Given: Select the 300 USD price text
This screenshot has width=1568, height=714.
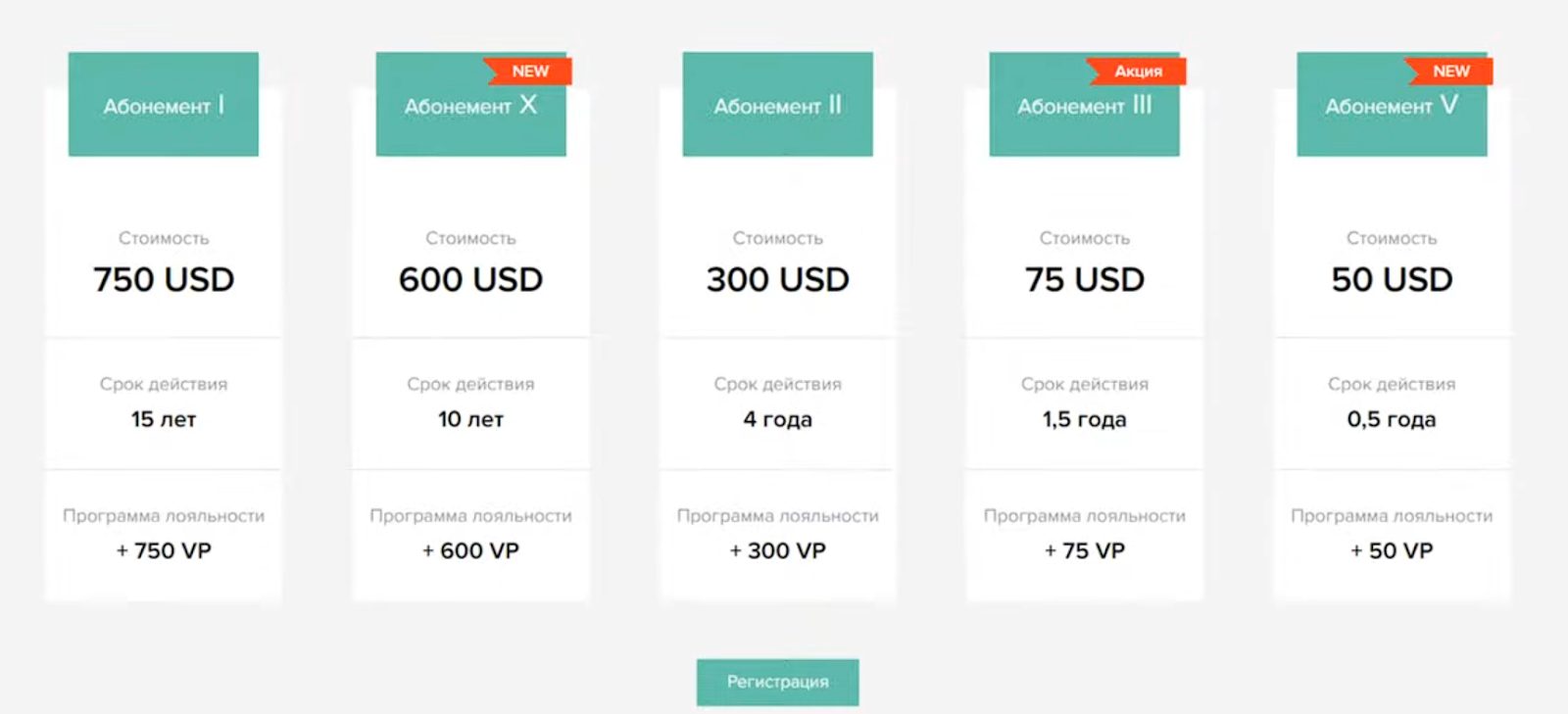Looking at the screenshot, I should [x=777, y=280].
